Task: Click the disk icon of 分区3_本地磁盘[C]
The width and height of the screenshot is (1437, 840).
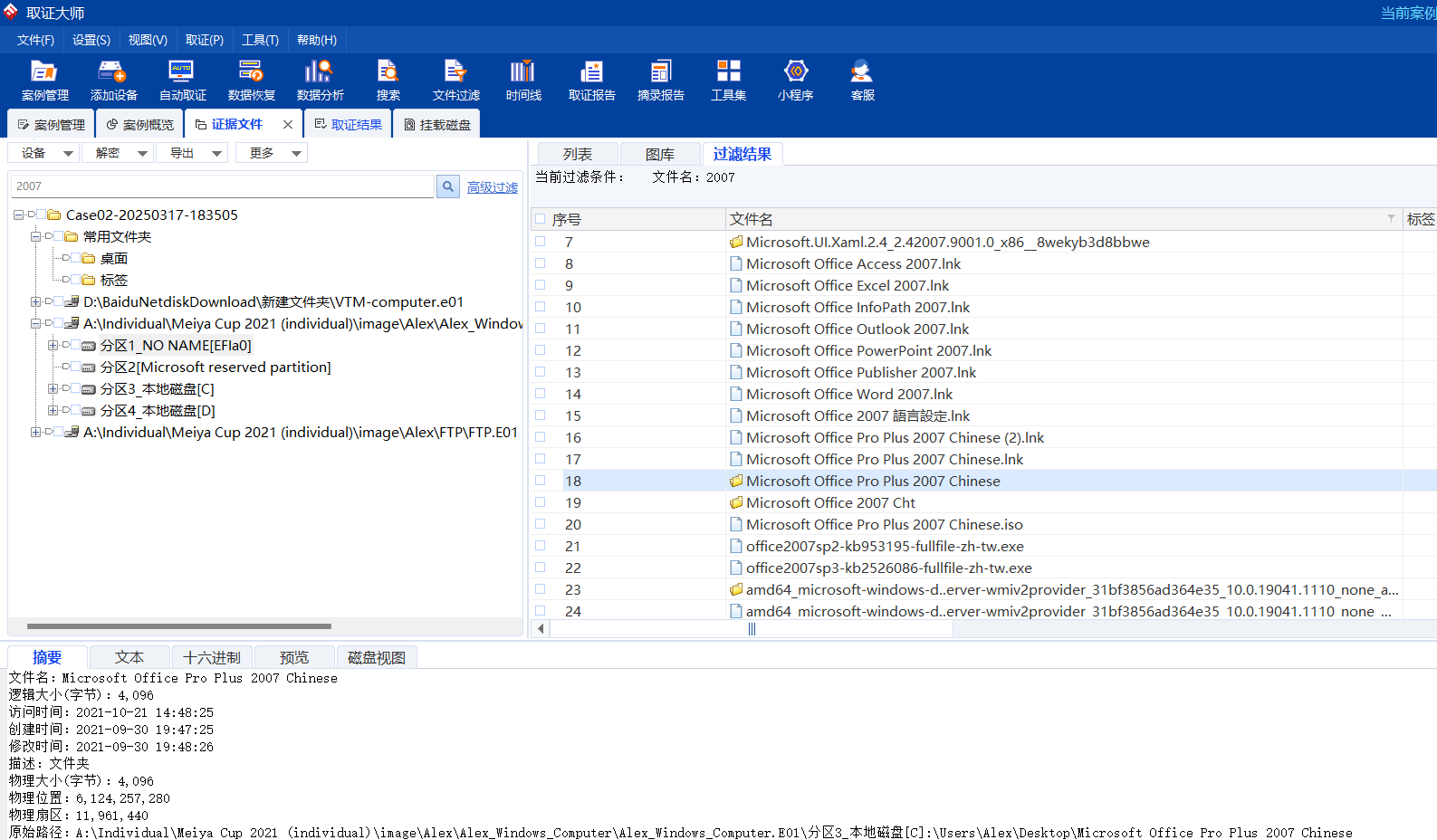Action: 89,389
